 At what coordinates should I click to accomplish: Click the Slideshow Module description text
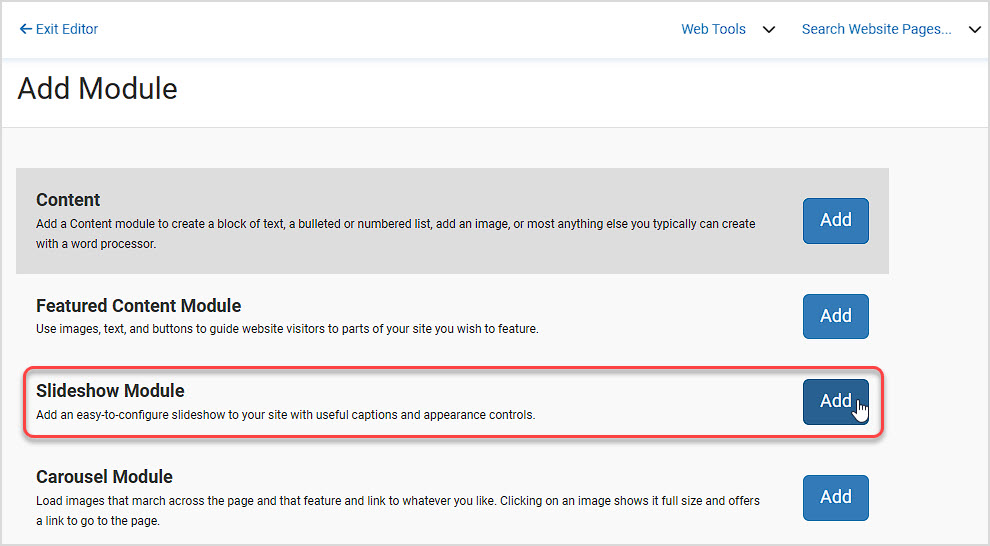tap(285, 415)
